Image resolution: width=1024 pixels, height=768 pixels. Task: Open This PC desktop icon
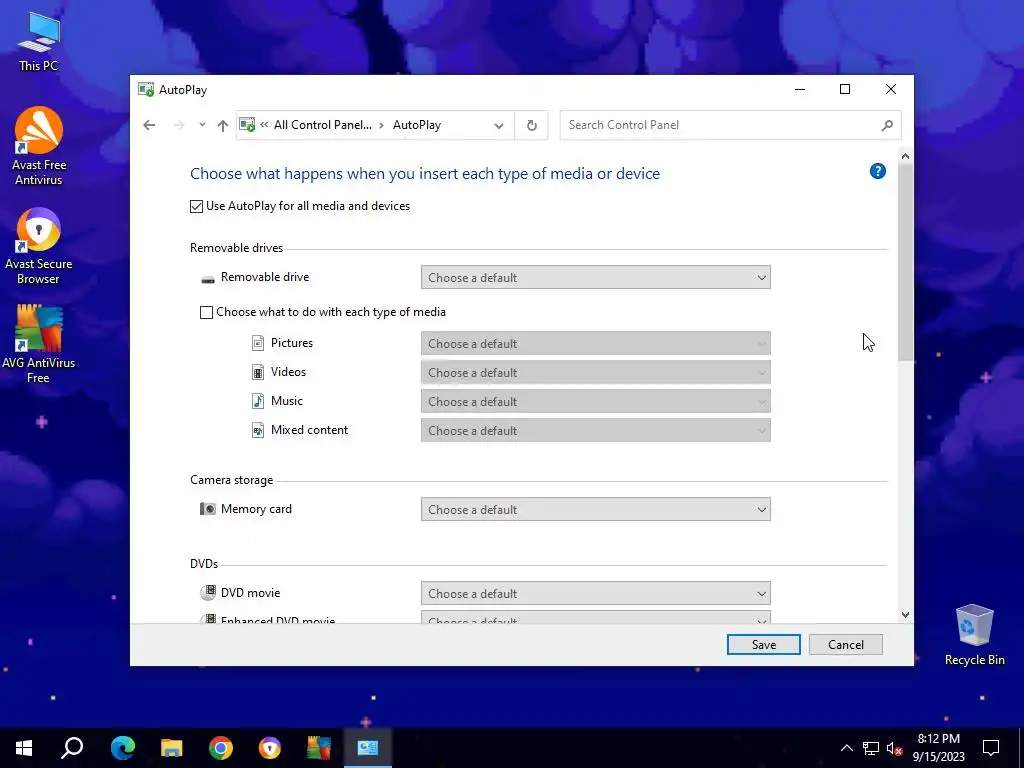[39, 41]
